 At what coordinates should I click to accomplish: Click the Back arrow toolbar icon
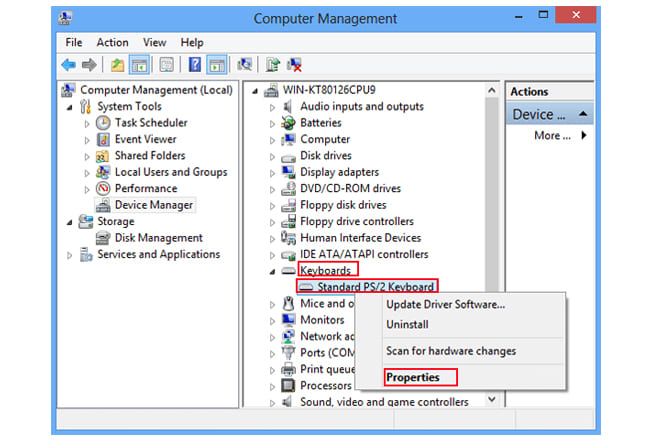68,65
